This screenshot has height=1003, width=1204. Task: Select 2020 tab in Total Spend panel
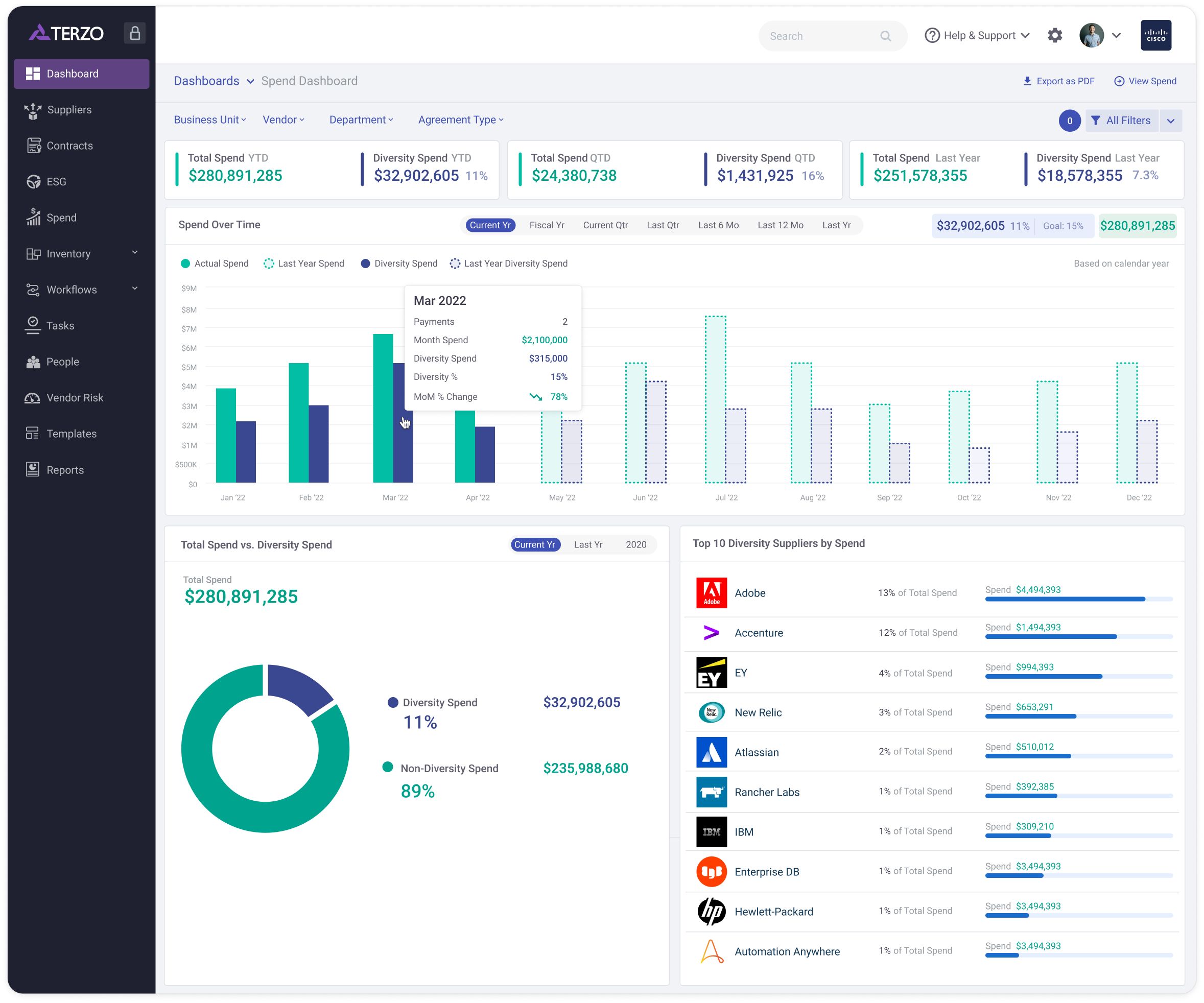point(635,544)
